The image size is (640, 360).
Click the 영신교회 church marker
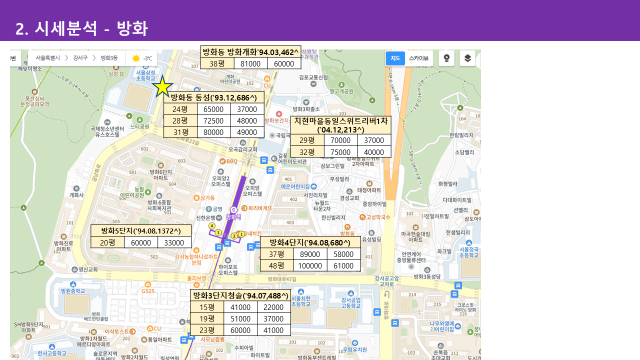pyautogui.click(x=74, y=269)
